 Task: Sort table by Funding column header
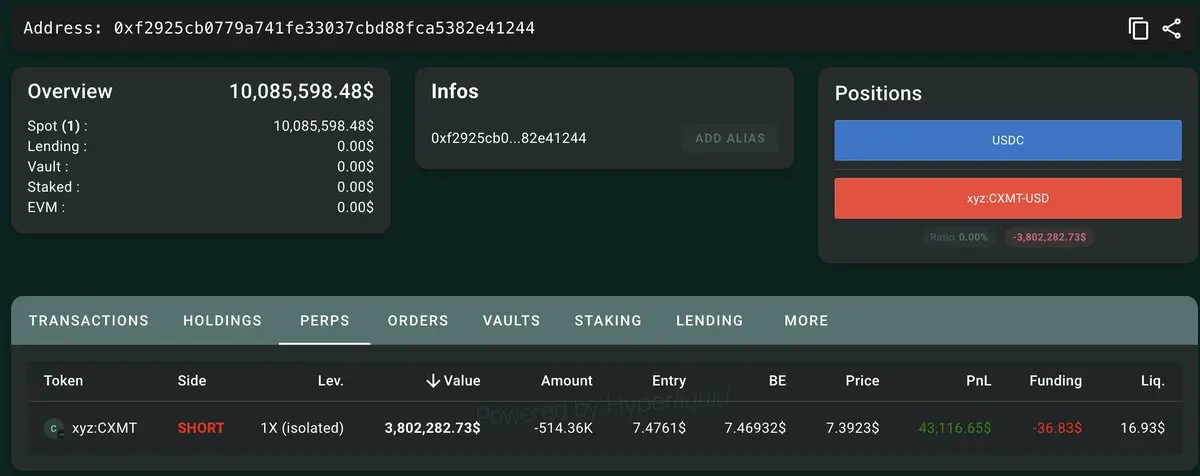coord(1056,381)
